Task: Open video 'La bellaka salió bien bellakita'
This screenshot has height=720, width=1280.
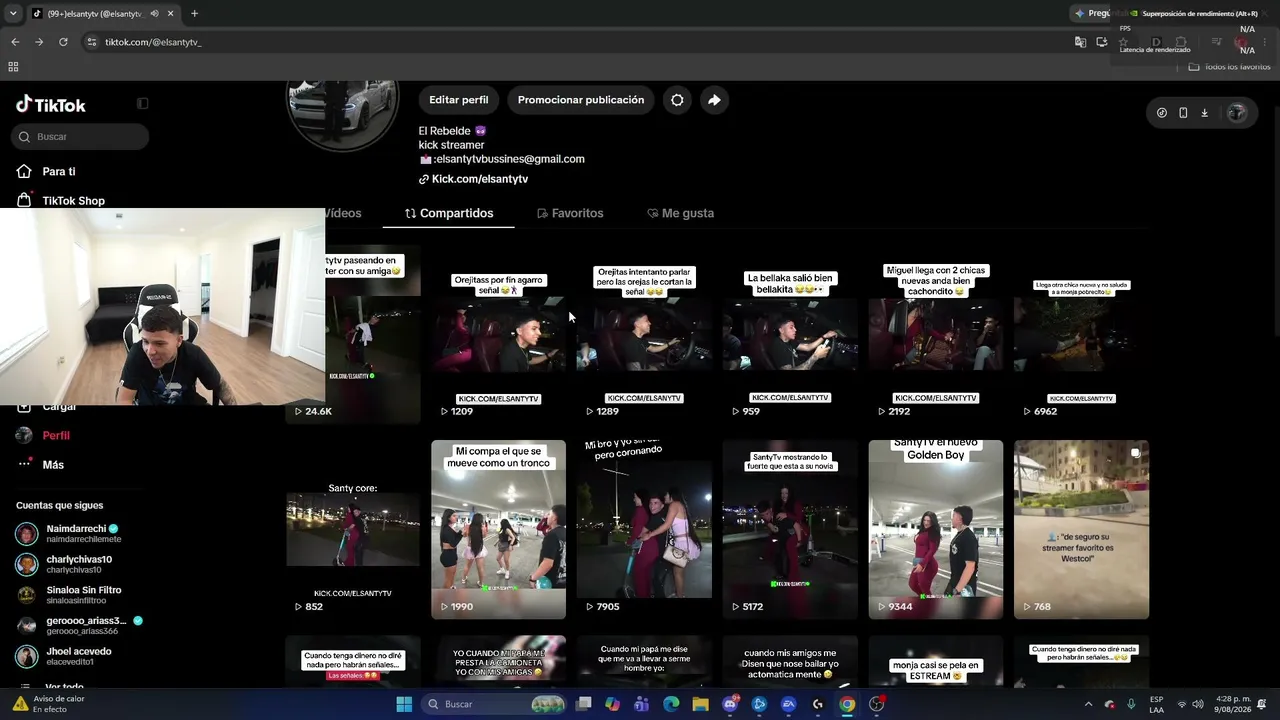Action: (790, 335)
